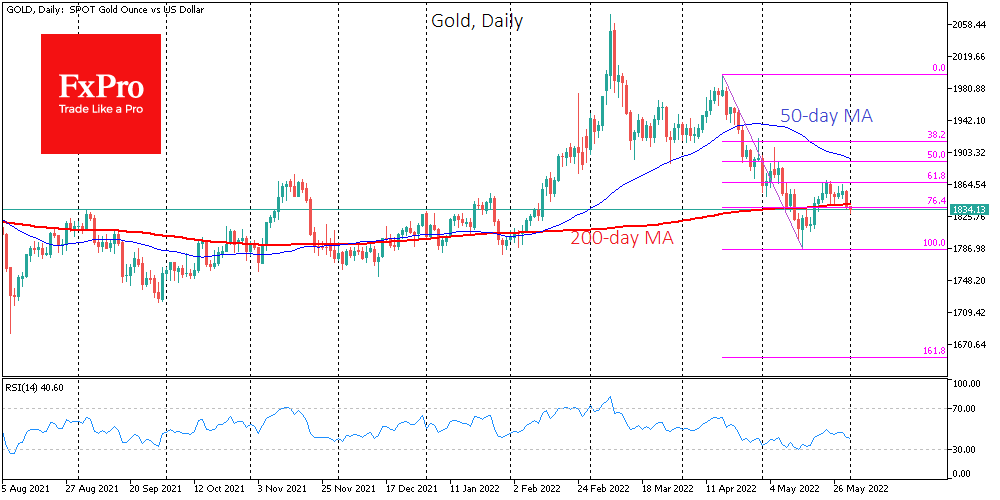Click the Fibonacci 61.8 level label
The image size is (1000, 500).
pos(936,175)
